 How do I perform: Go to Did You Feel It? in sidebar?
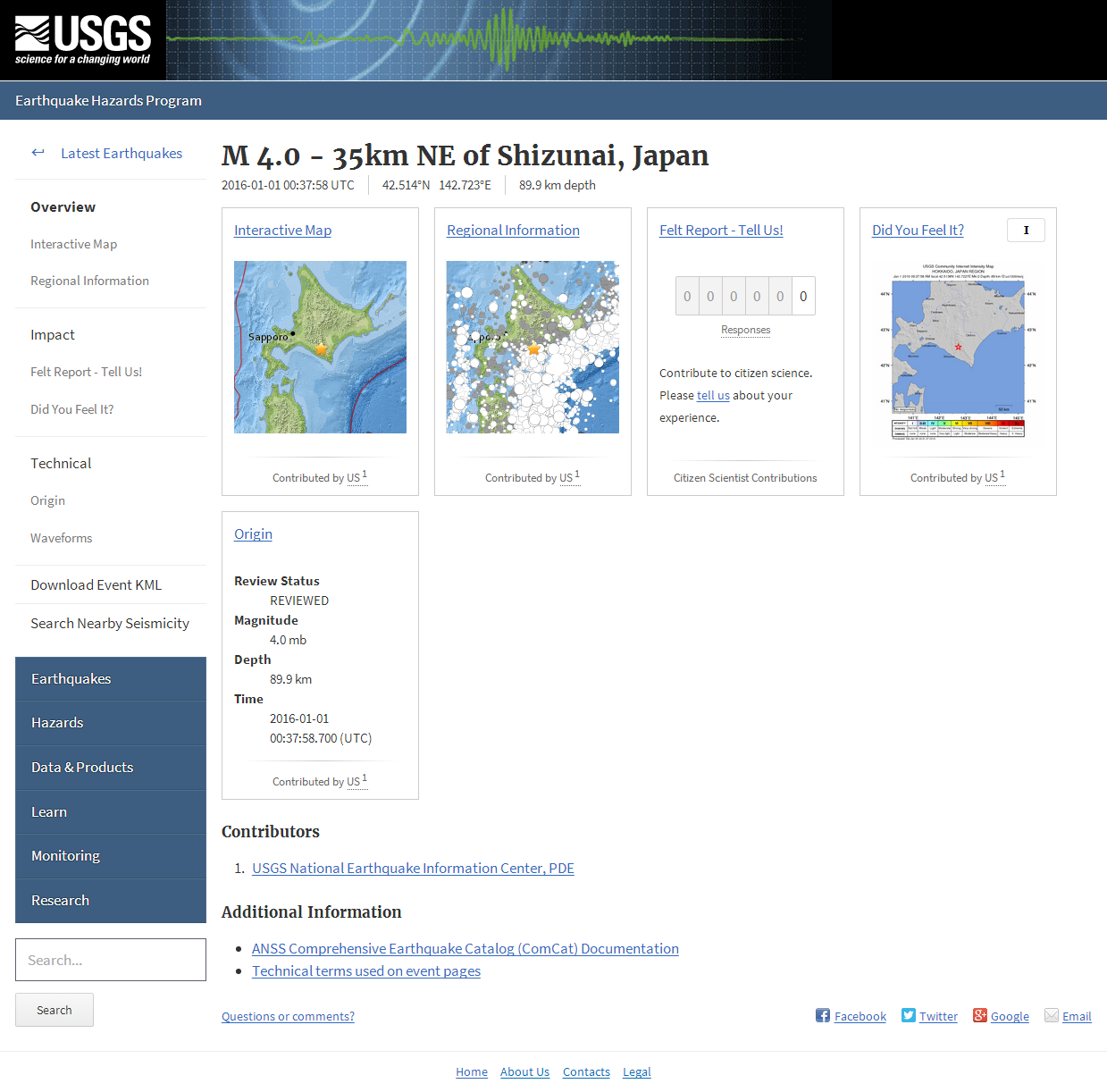coord(71,409)
